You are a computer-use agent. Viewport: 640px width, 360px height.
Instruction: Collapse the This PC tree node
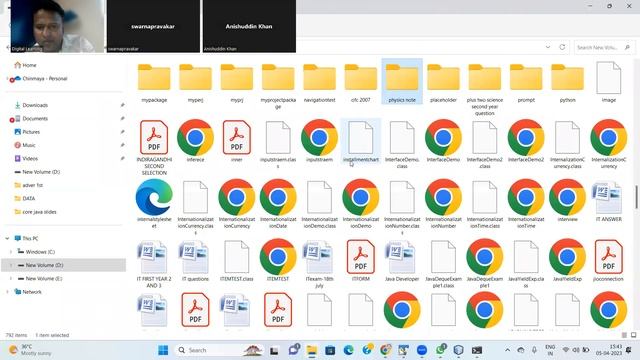click(x=7, y=238)
